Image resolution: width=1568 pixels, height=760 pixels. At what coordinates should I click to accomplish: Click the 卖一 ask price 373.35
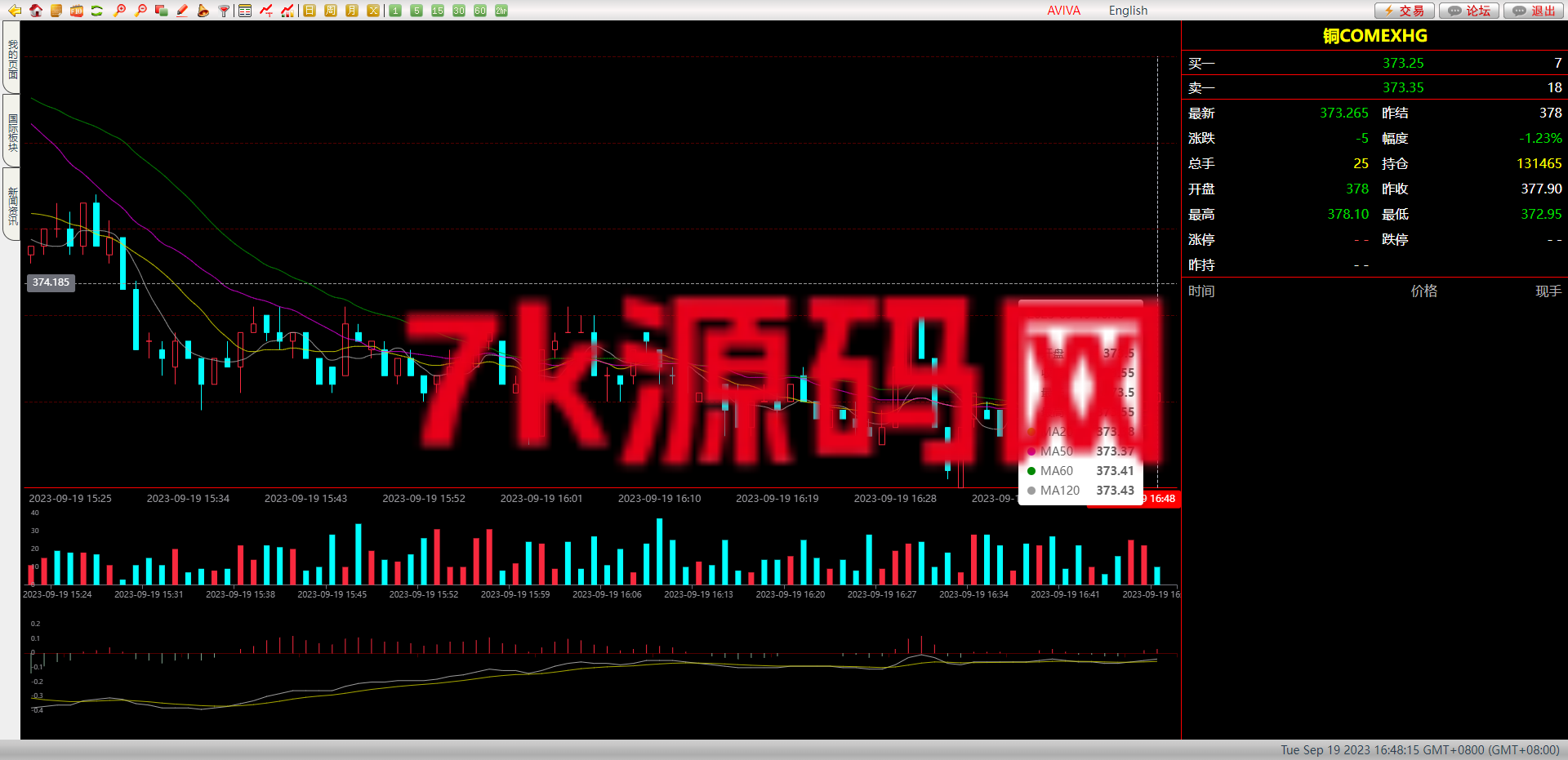point(1403,87)
